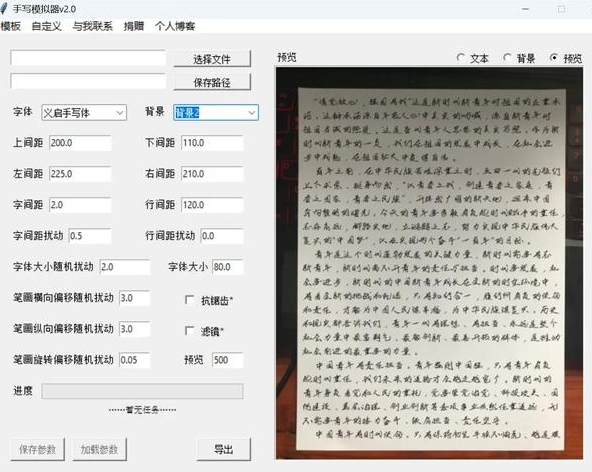Open the 捐赠 menu

click(x=134, y=26)
